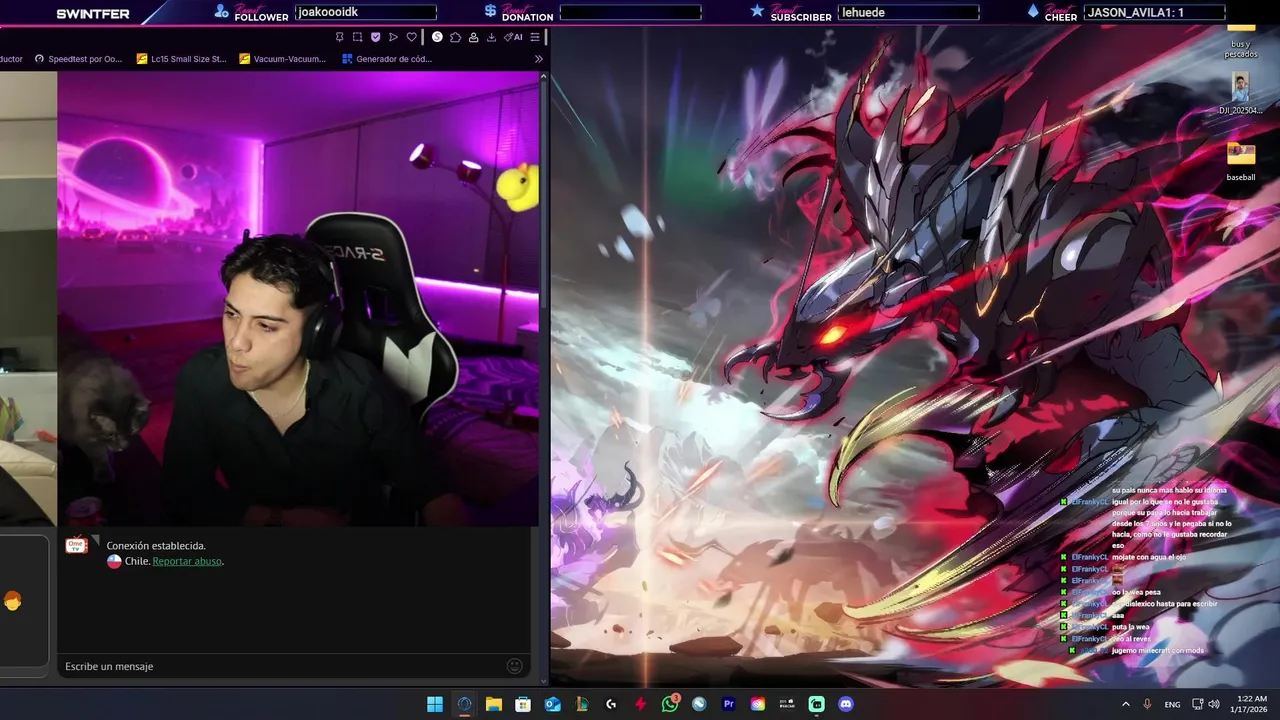Click the chat line 'jugemo minecraft con mods'

click(x=1158, y=650)
